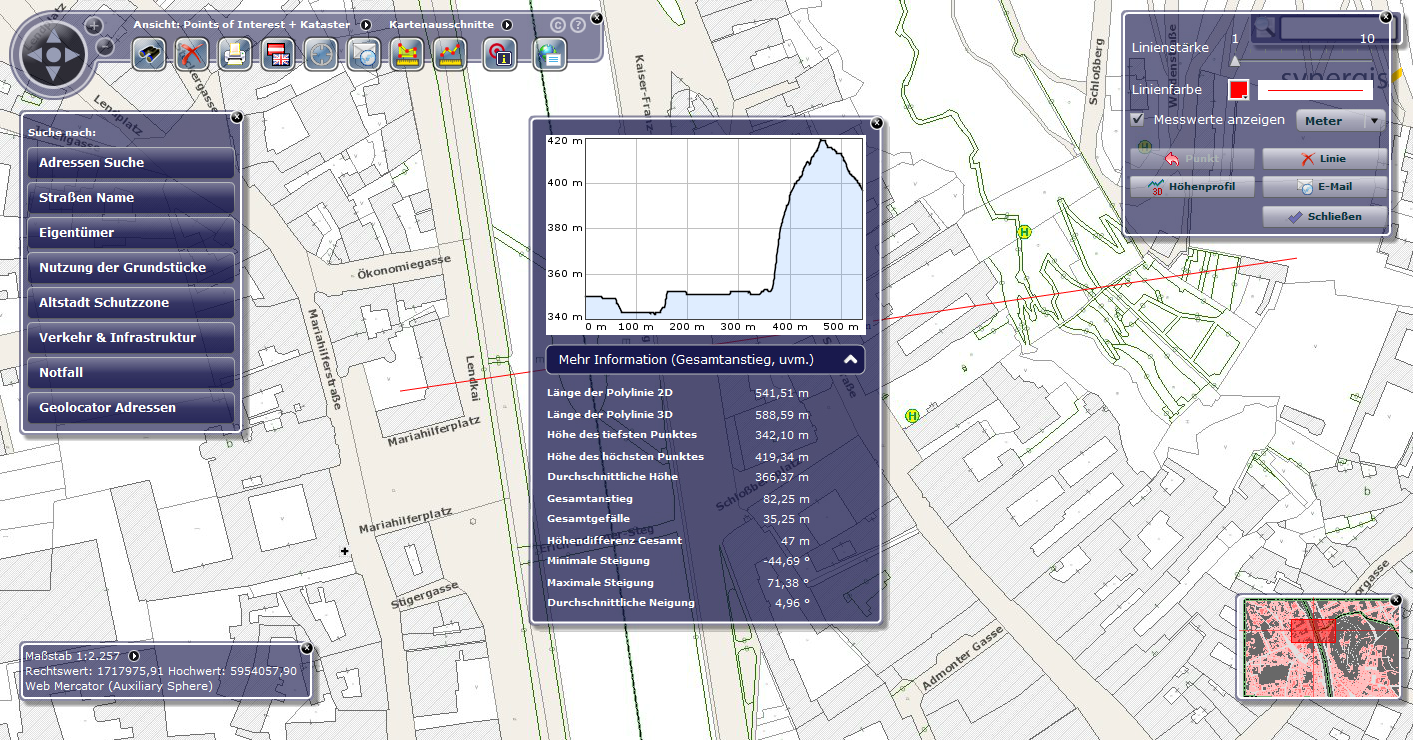This screenshot has height=740, width=1413.
Task: Expand the Ansicht view selector arrow
Action: point(366,25)
